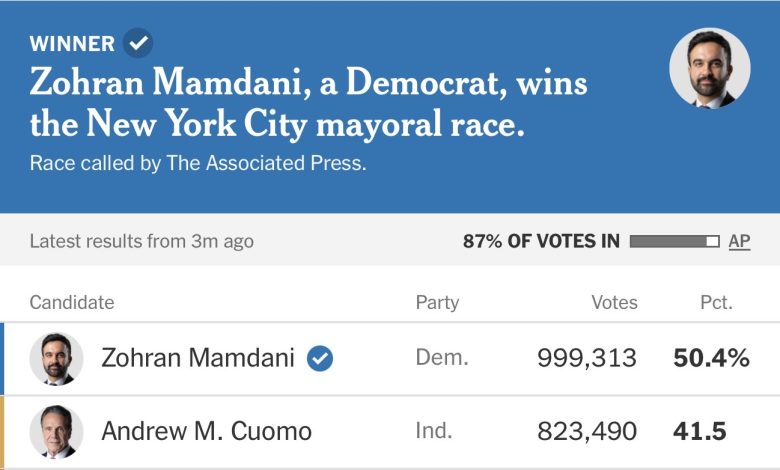This screenshot has height=470, width=780.
Task: Open the large winner portrait in banner
Action: click(x=709, y=68)
